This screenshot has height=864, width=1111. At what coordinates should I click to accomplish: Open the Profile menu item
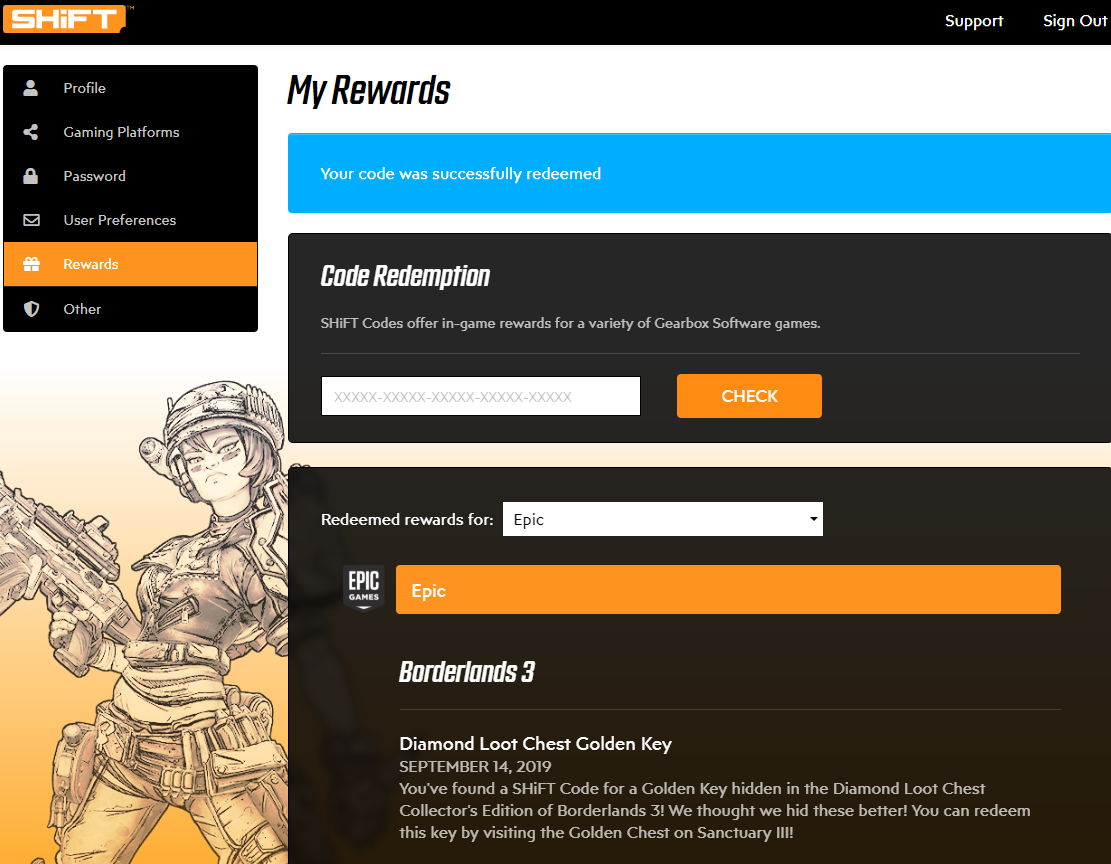click(85, 88)
